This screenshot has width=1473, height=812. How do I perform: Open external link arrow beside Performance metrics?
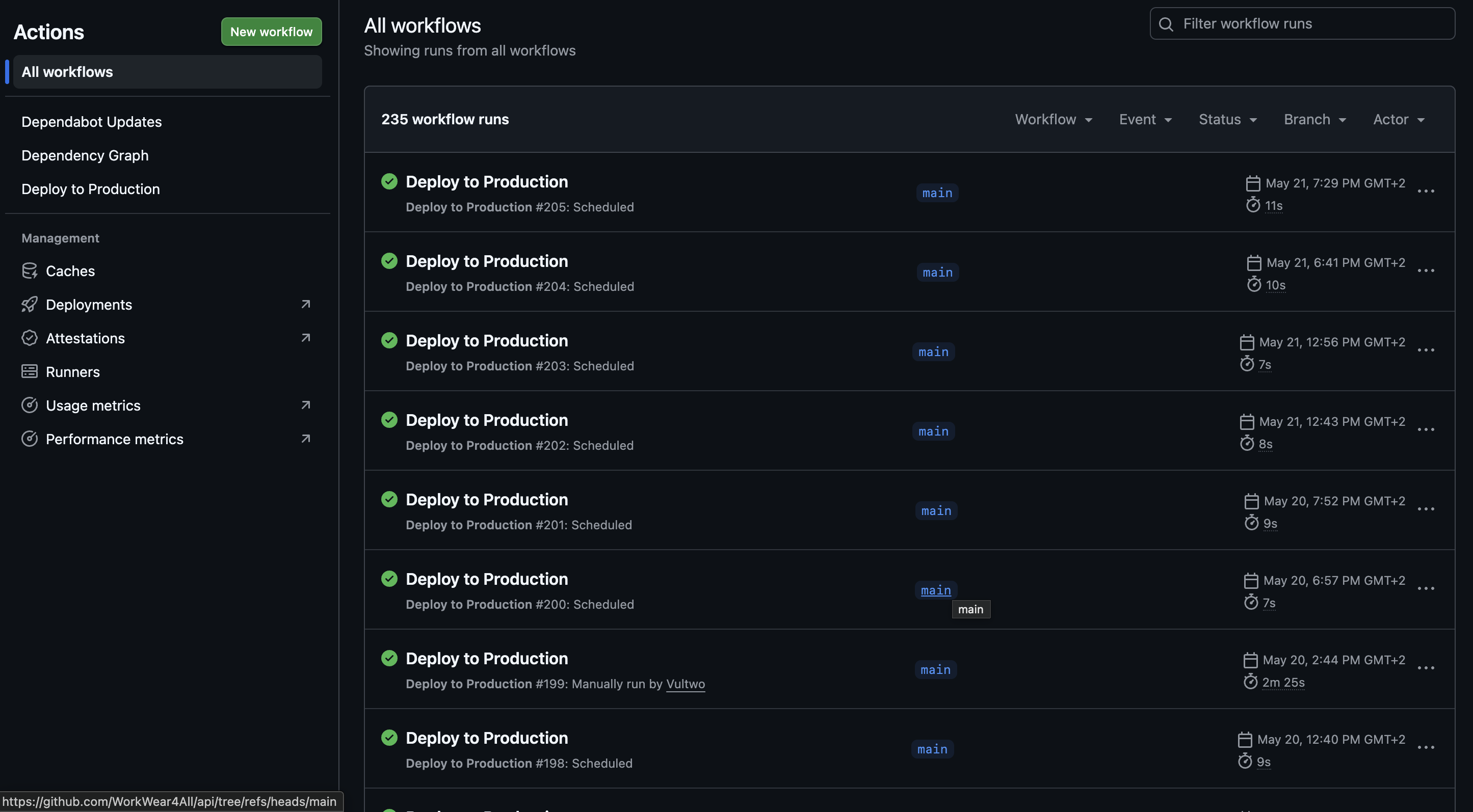(x=306, y=440)
